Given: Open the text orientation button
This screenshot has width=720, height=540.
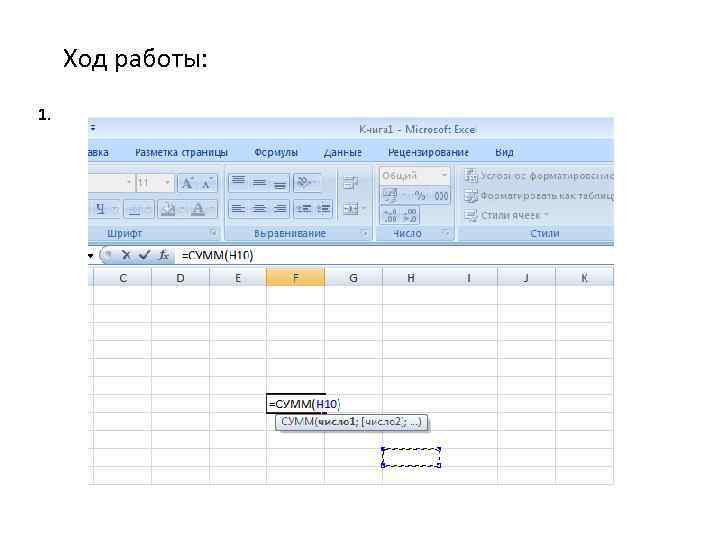Looking at the screenshot, I should pos(308,183).
